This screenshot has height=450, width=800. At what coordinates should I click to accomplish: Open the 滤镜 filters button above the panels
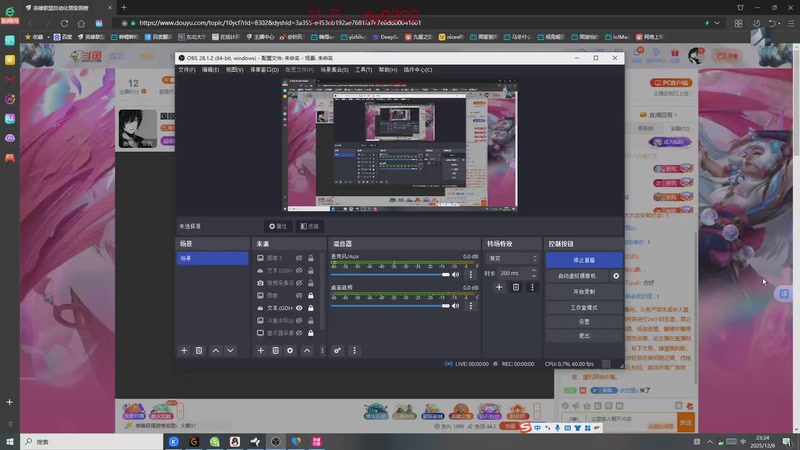310,226
